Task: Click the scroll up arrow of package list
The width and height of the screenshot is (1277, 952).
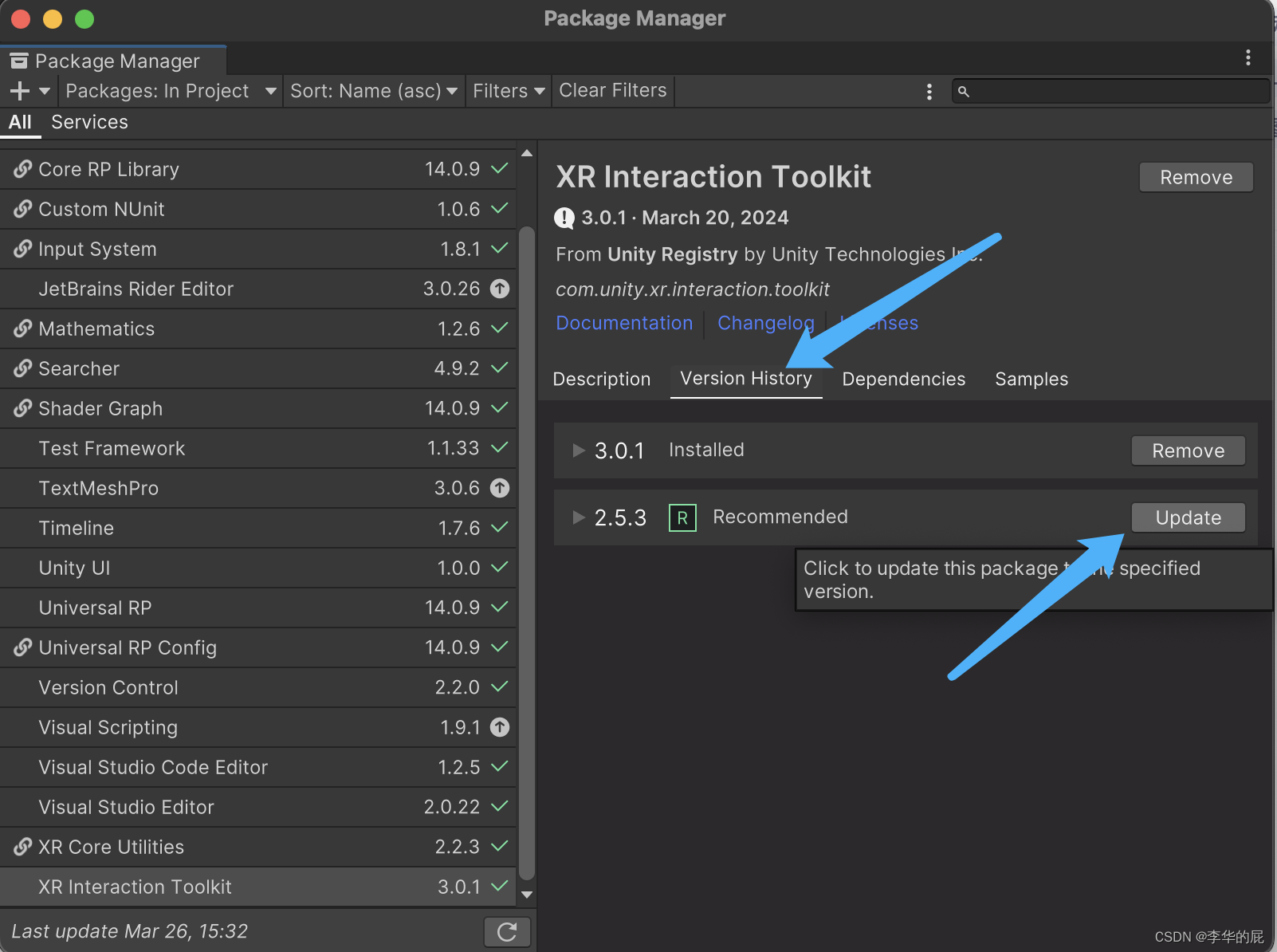Action: 527,152
